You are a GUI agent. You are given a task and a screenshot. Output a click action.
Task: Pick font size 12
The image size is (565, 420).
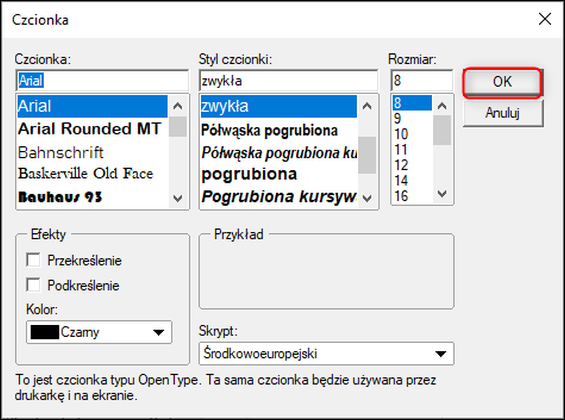(401, 165)
